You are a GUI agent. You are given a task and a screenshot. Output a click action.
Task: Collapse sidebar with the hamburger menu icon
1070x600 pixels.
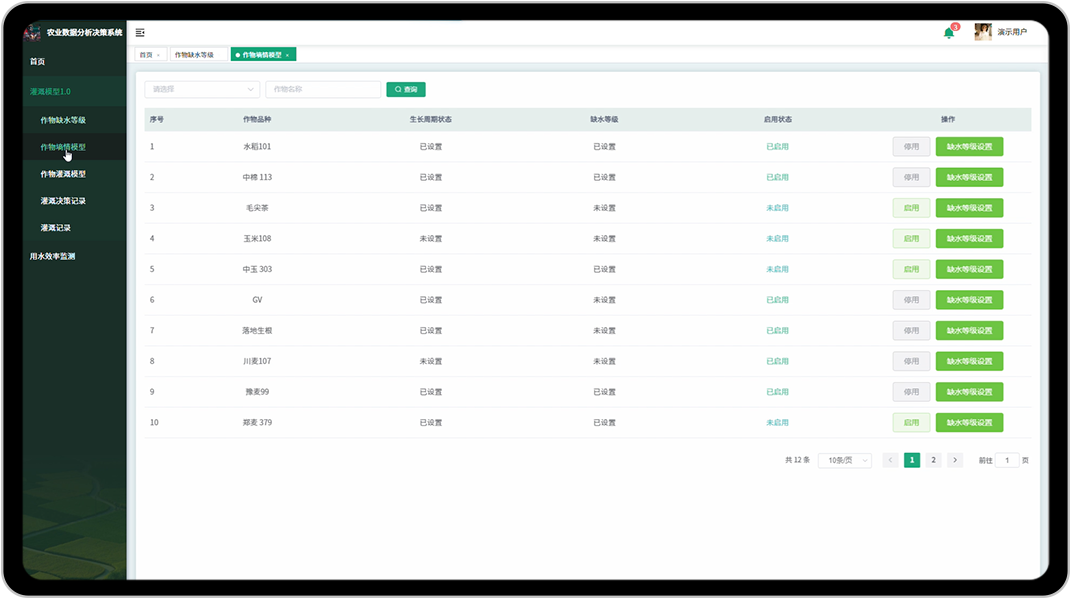point(140,33)
